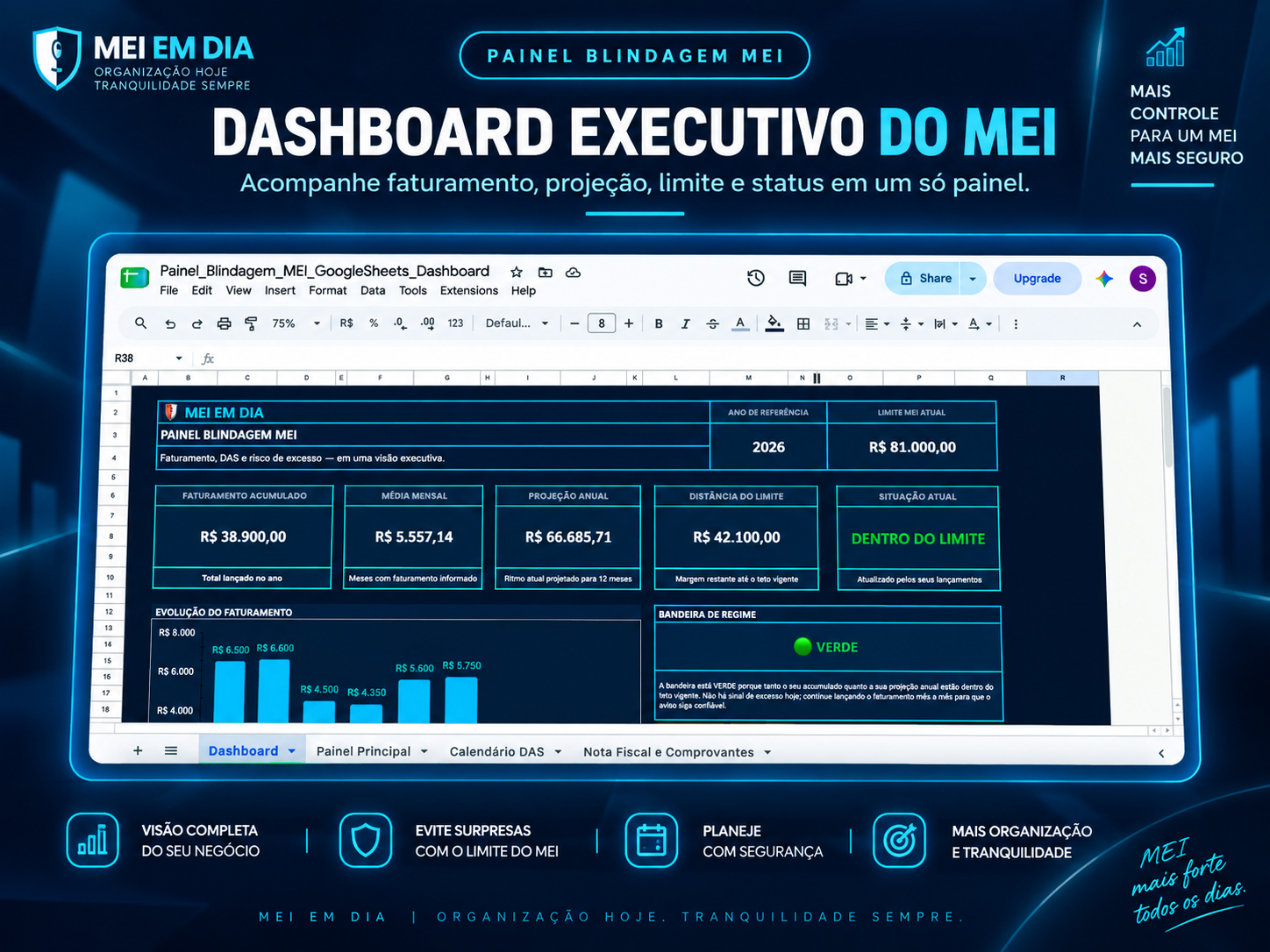
Task: Open the Insert menu
Action: (x=280, y=291)
